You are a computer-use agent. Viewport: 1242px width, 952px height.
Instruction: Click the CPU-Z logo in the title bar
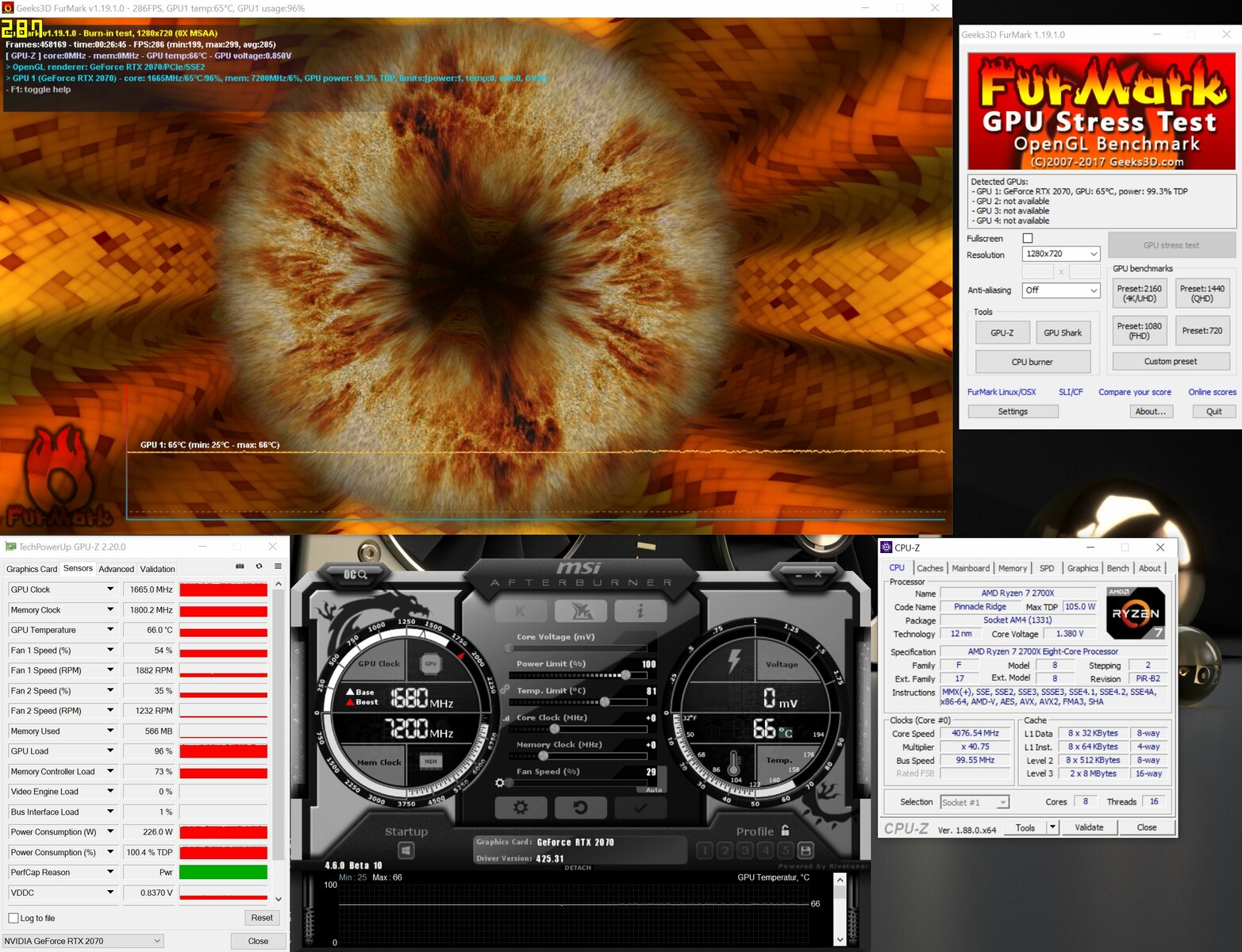pos(886,547)
